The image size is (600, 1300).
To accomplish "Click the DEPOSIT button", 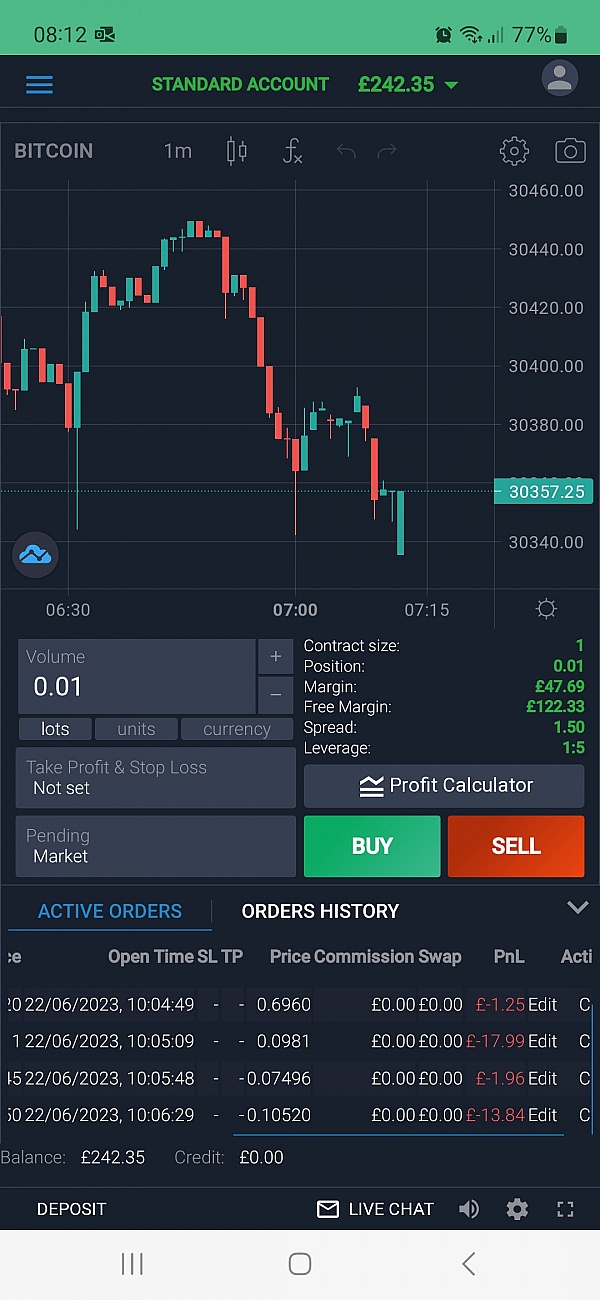I will pyautogui.click(x=71, y=1209).
